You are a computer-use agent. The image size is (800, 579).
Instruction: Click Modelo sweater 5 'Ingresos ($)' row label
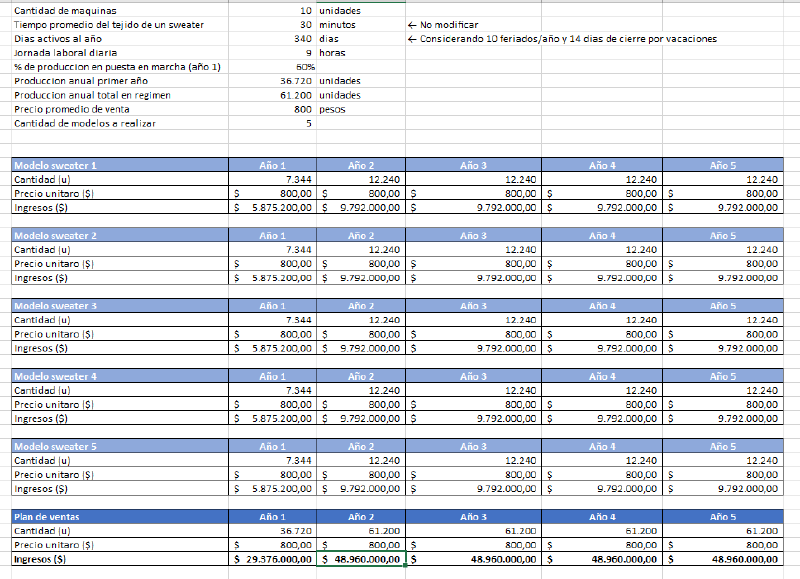pos(120,489)
